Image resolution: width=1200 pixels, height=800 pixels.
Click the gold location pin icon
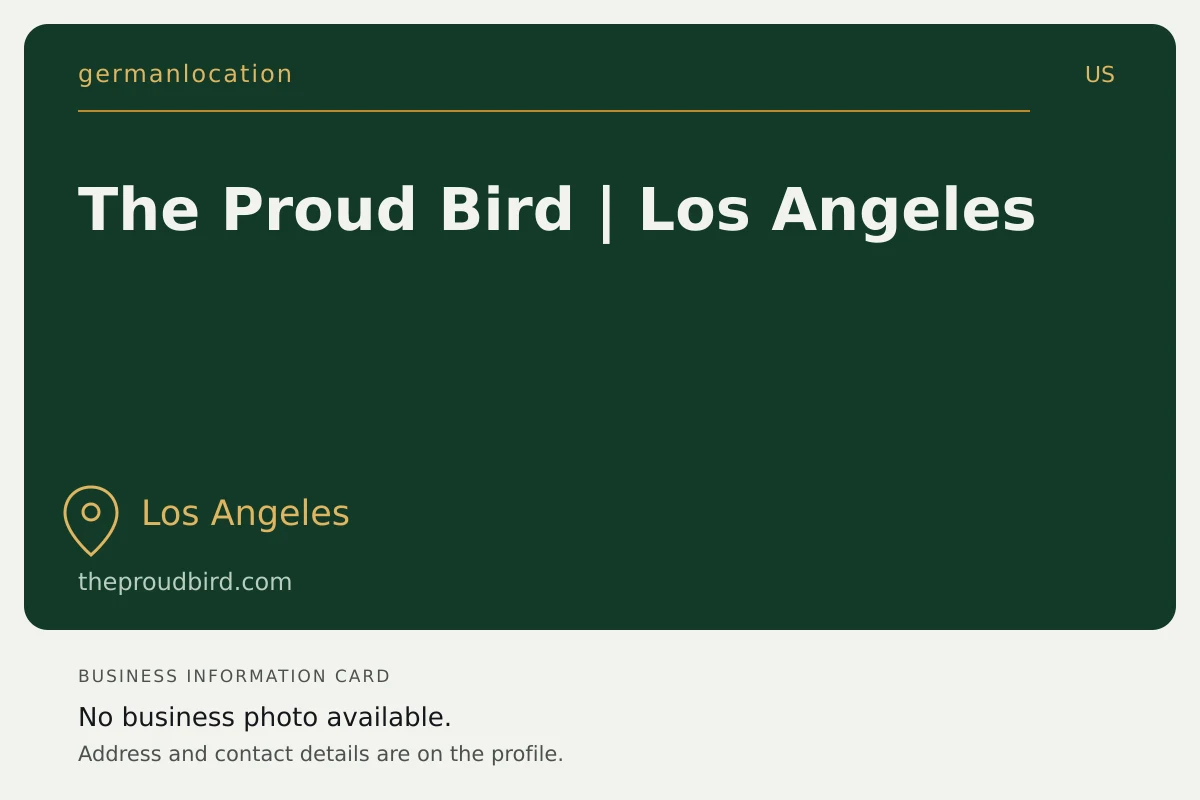(x=91, y=520)
